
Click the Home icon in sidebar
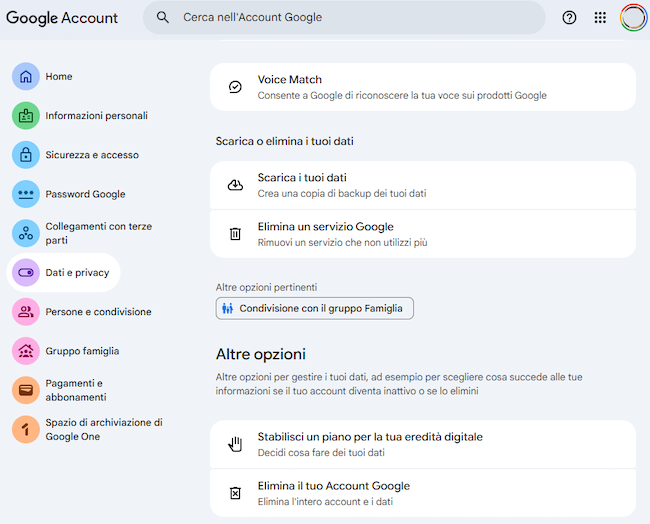[25, 76]
